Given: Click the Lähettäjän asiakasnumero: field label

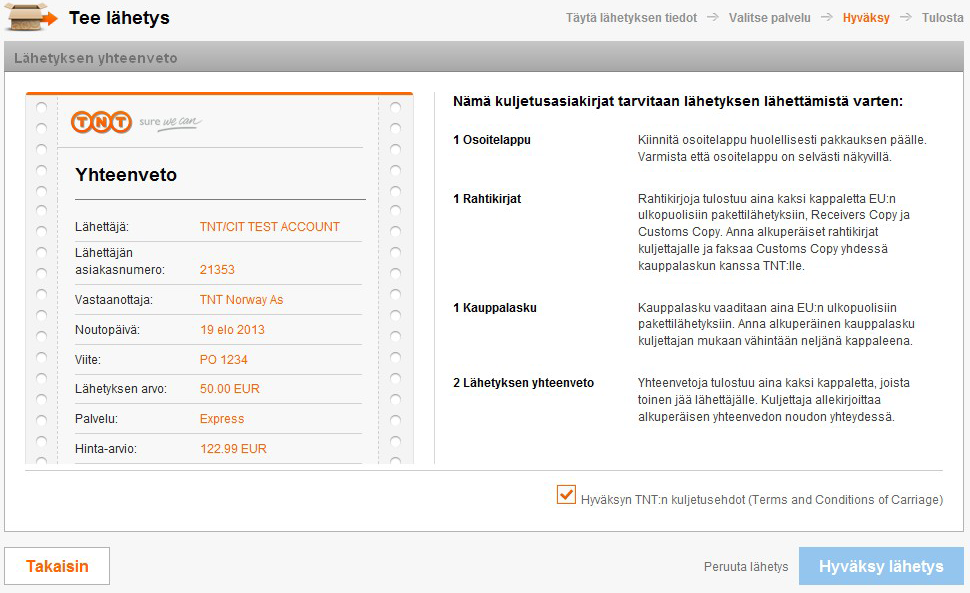Looking at the screenshot, I should coord(120,261).
